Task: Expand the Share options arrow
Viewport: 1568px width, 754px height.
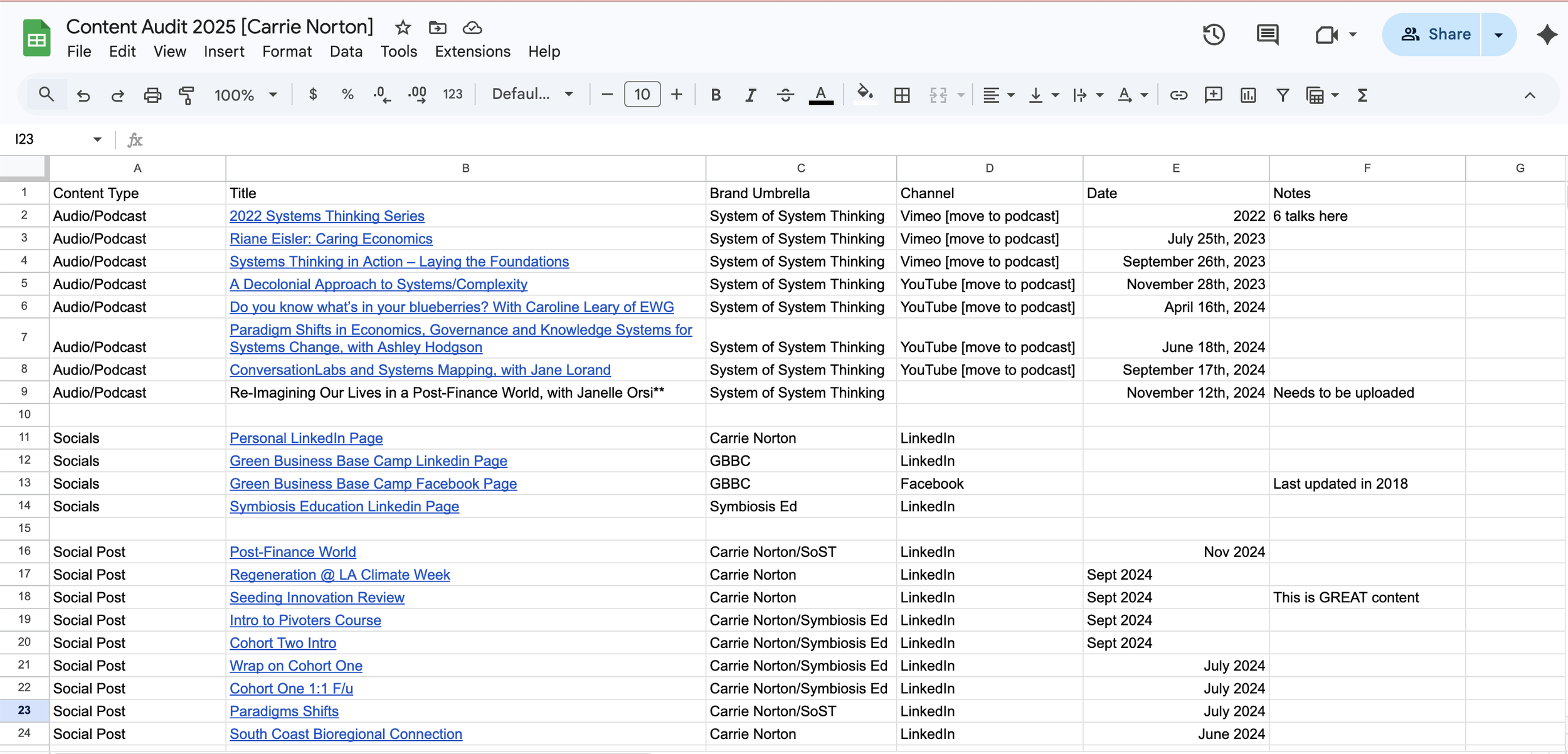Action: coord(1498,35)
